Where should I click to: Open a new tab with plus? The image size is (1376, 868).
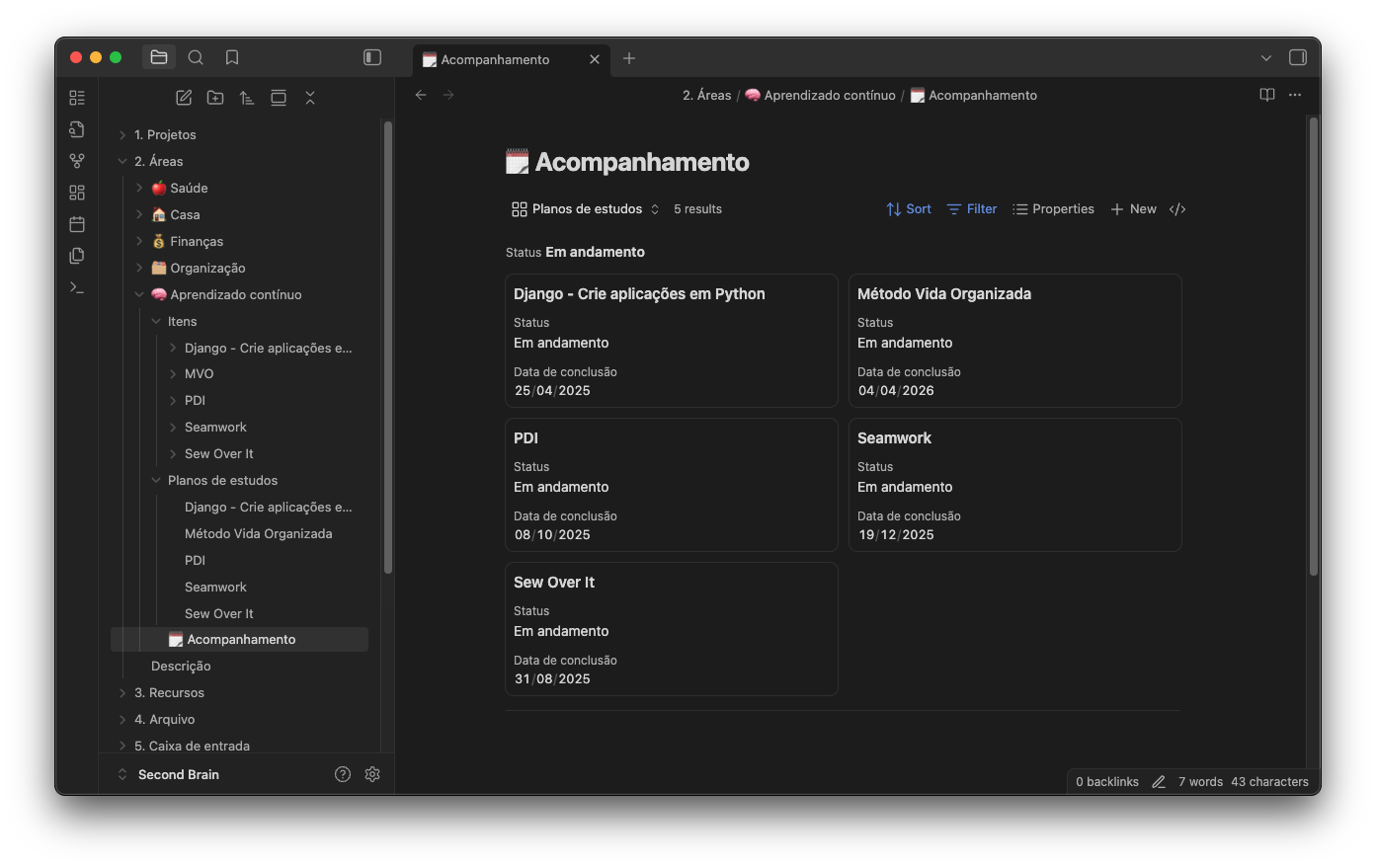629,58
